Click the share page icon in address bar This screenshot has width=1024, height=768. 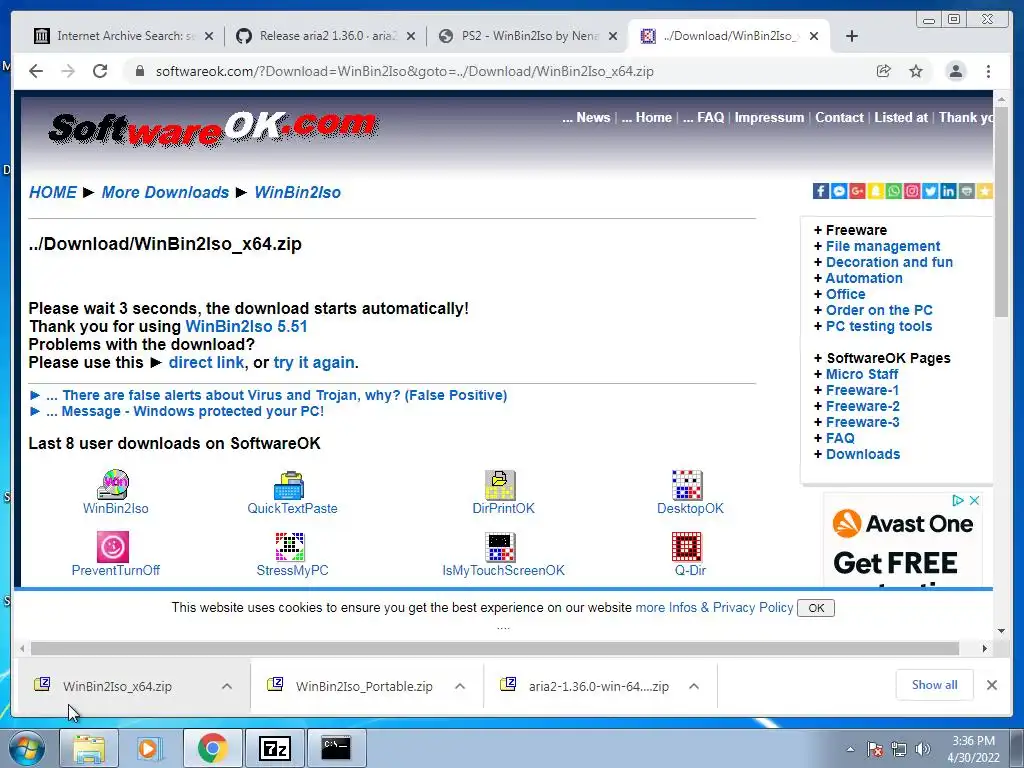coord(884,71)
